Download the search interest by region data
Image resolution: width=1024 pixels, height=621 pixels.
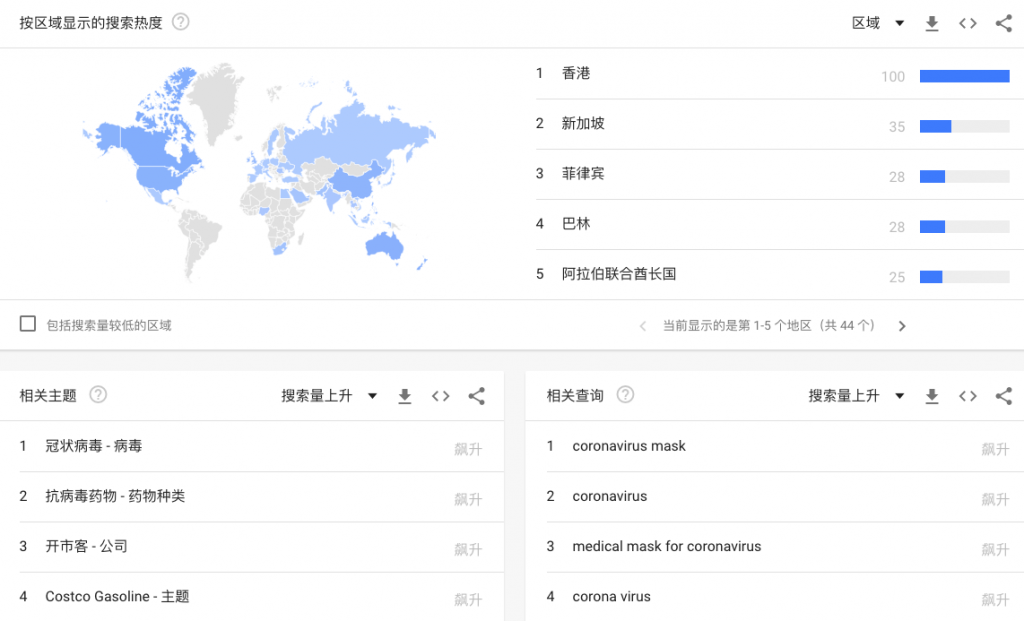pos(932,23)
